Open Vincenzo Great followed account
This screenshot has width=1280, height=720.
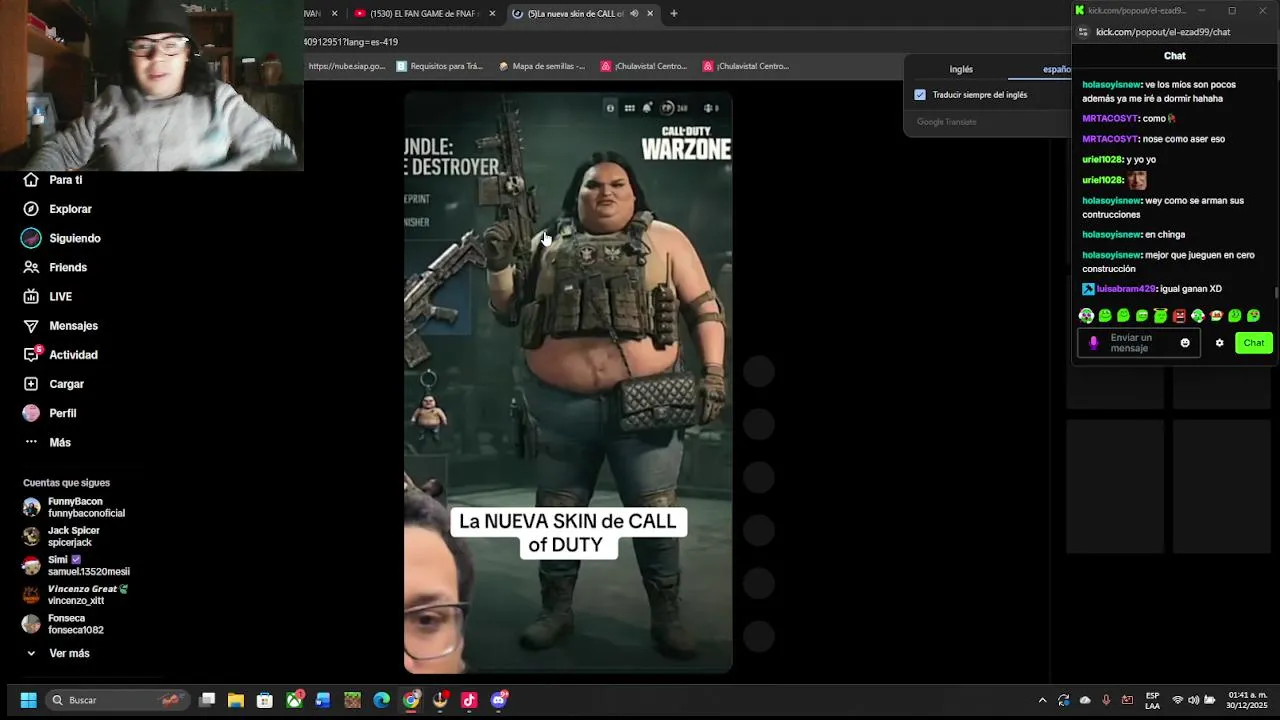(76, 594)
